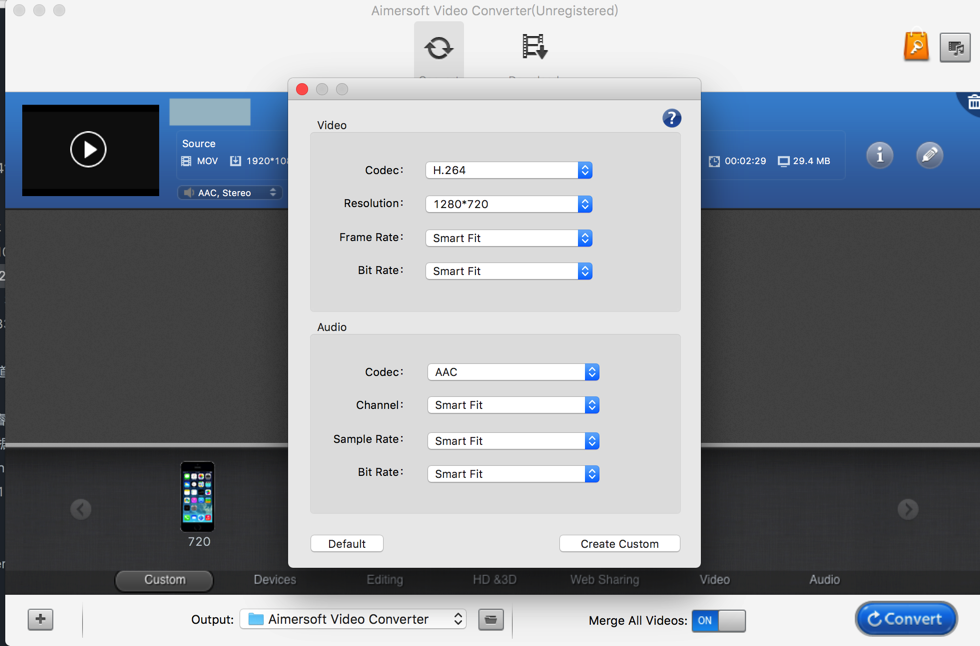This screenshot has width=980, height=646.
Task: Open the Sample Rate dropdown
Action: [513, 441]
